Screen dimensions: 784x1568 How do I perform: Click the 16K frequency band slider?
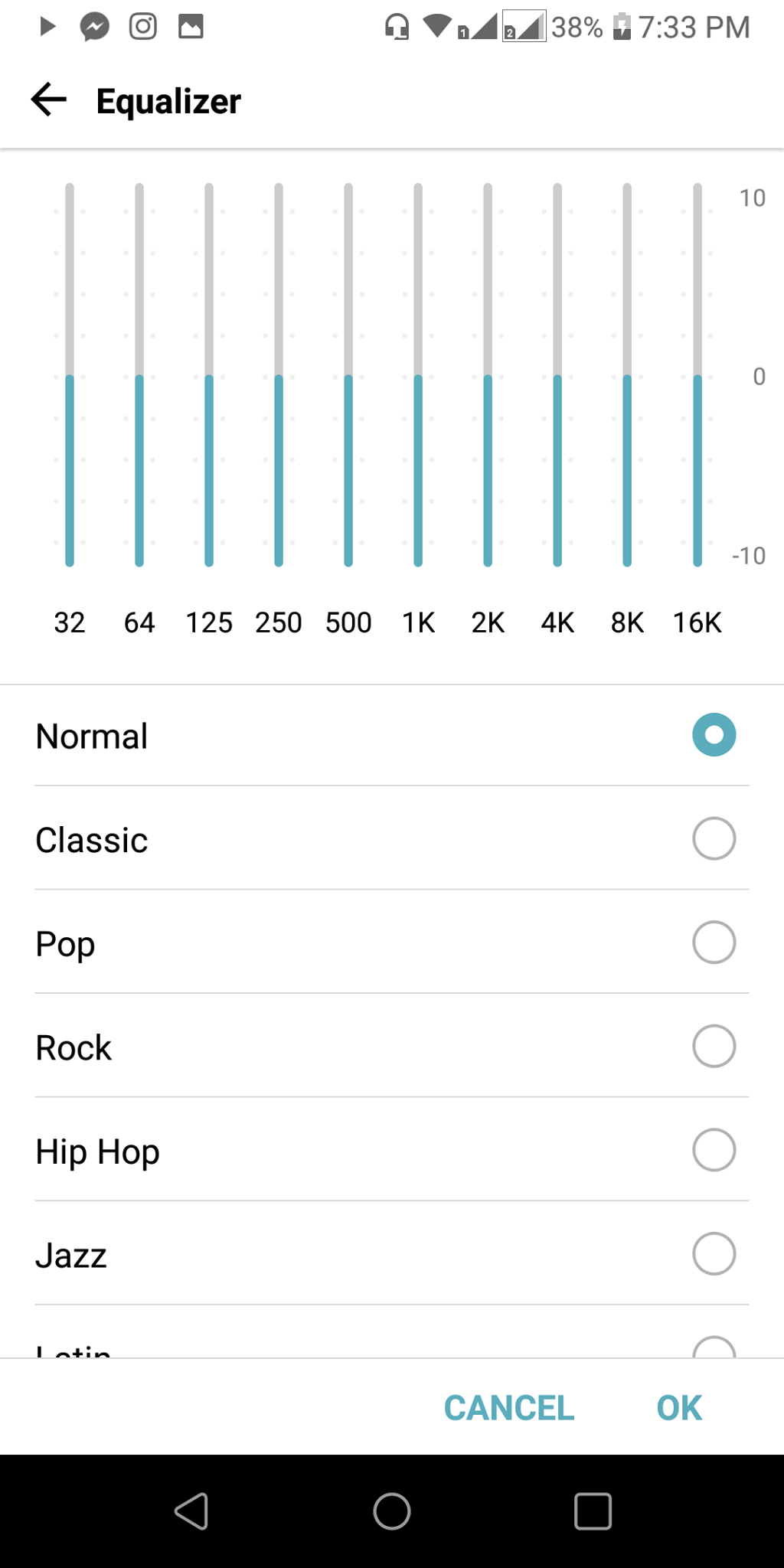pyautogui.click(x=697, y=375)
